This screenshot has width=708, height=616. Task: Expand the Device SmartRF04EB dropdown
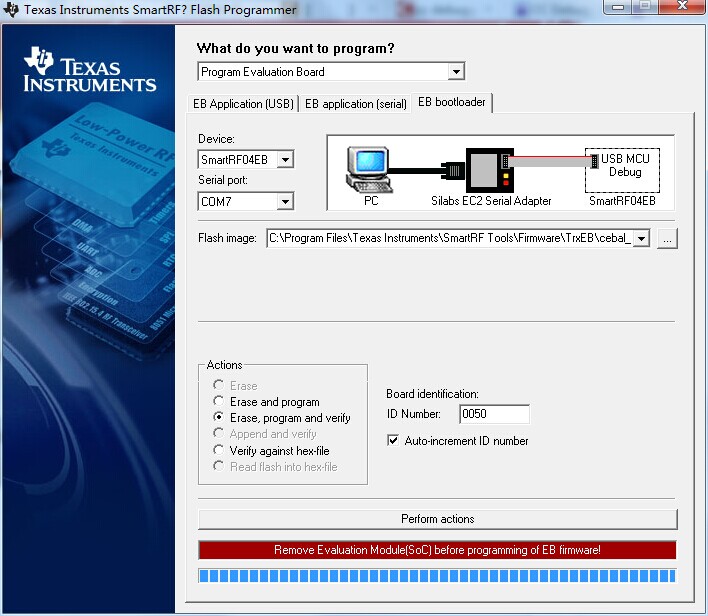pos(285,159)
